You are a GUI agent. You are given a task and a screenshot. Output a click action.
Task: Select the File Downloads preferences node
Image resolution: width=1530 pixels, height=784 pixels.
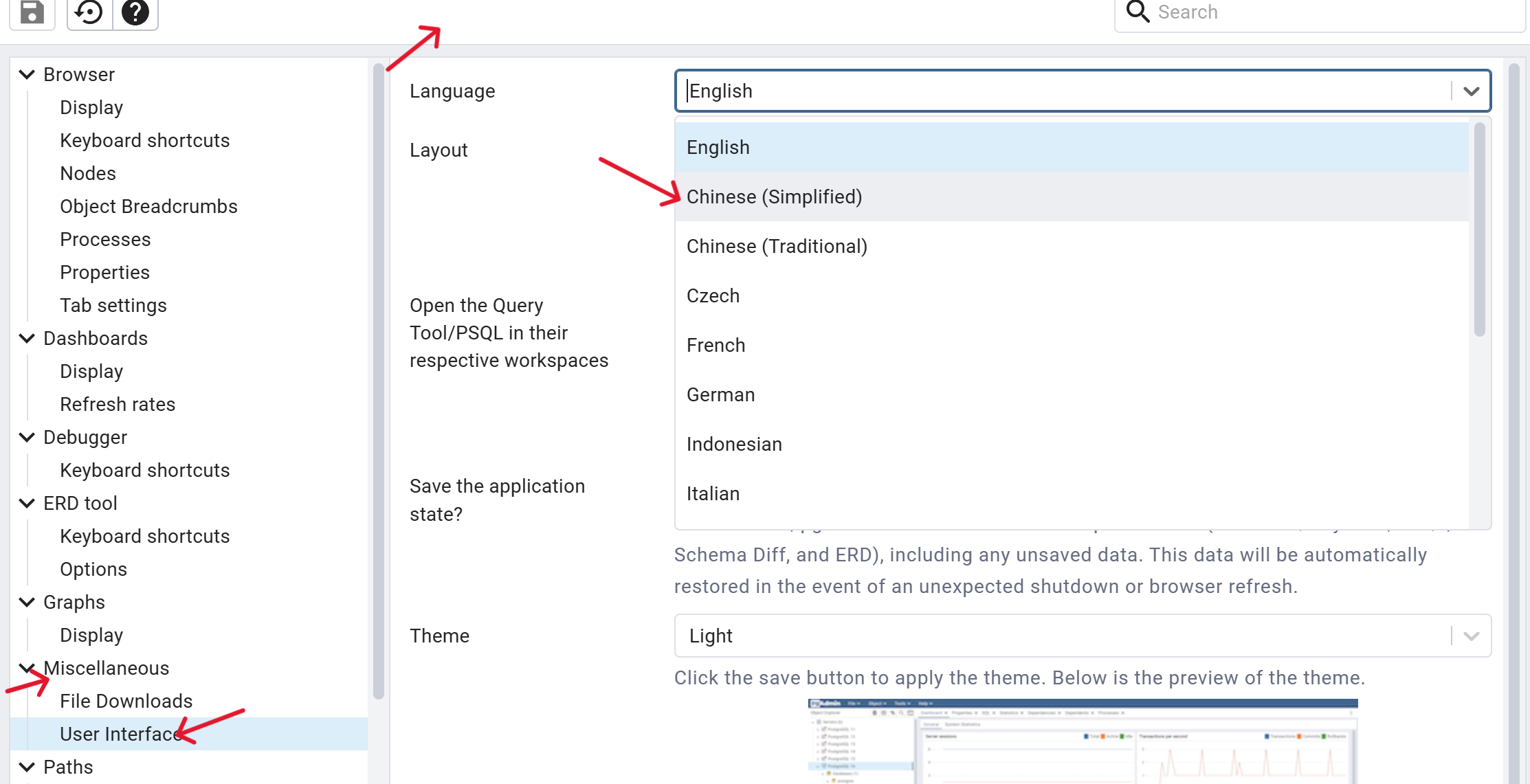click(126, 701)
